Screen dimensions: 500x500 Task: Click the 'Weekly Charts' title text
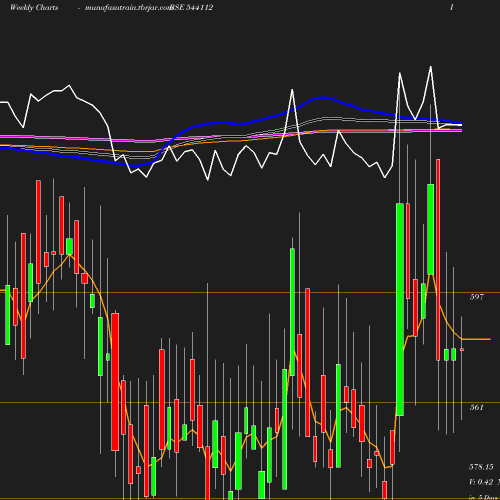[x=34, y=8]
